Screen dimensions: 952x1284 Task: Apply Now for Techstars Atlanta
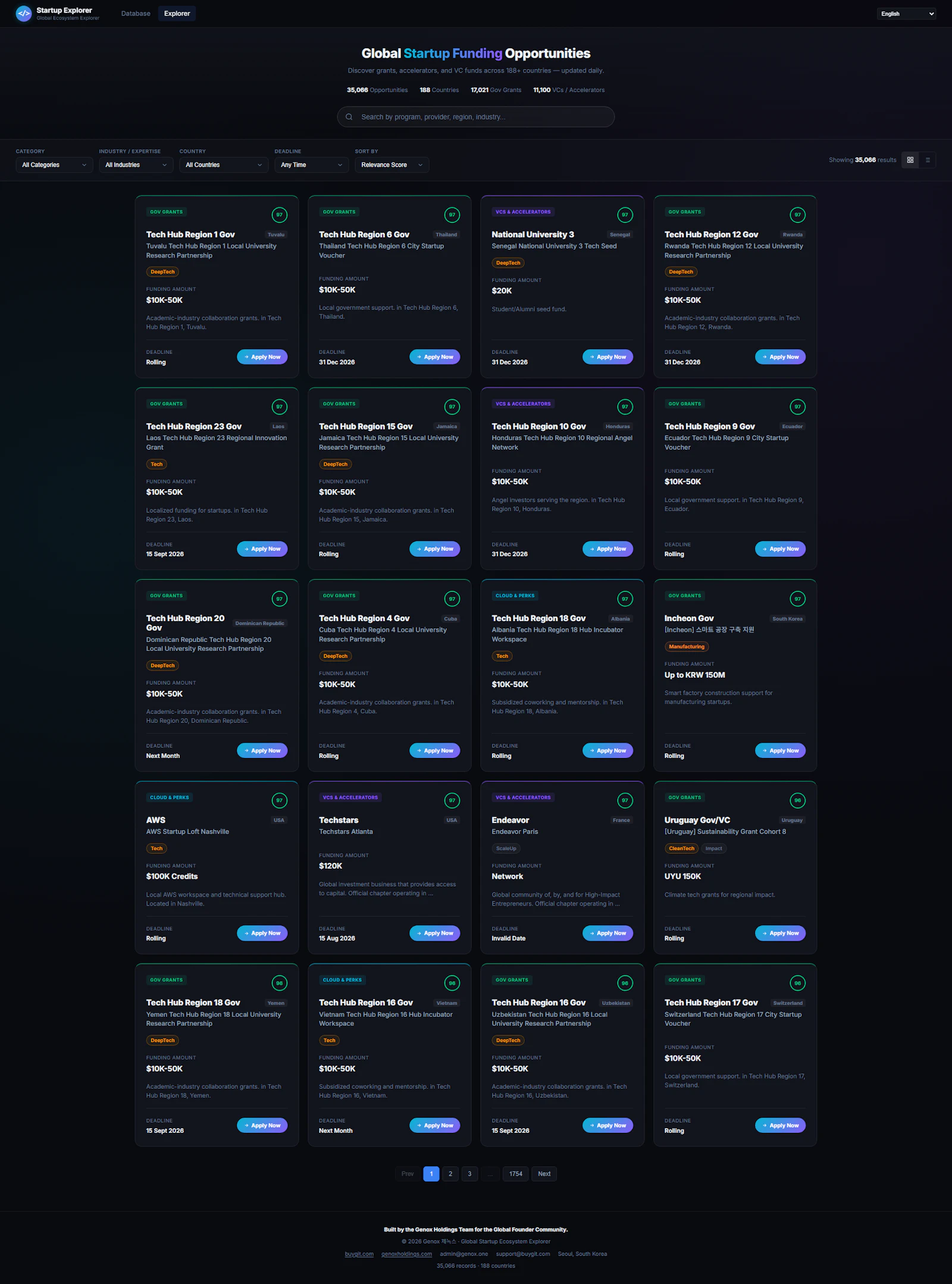click(435, 933)
